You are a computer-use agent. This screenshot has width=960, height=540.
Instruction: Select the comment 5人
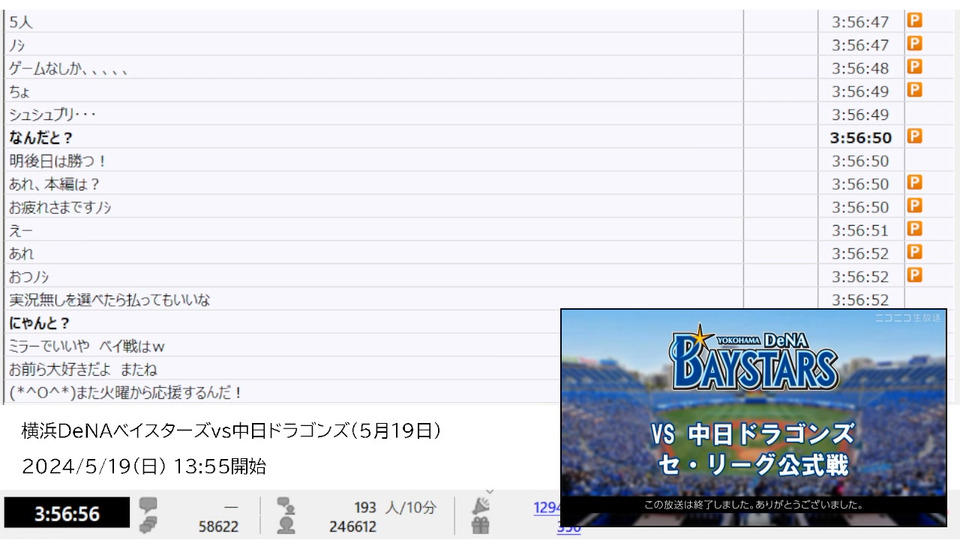point(20,23)
